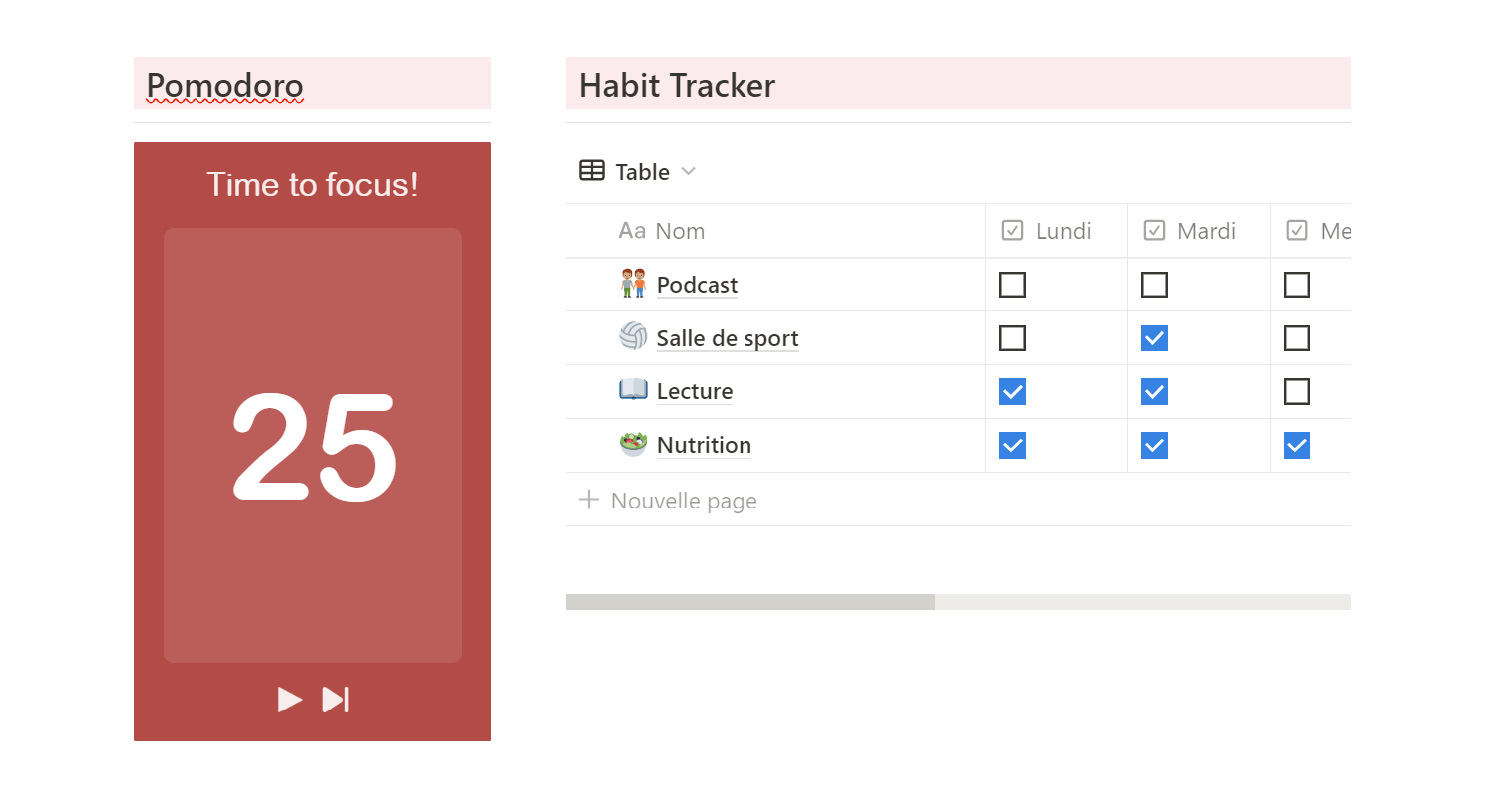The height and width of the screenshot is (812, 1491).
Task: Click the open book icon for Lecture
Action: pos(633,389)
